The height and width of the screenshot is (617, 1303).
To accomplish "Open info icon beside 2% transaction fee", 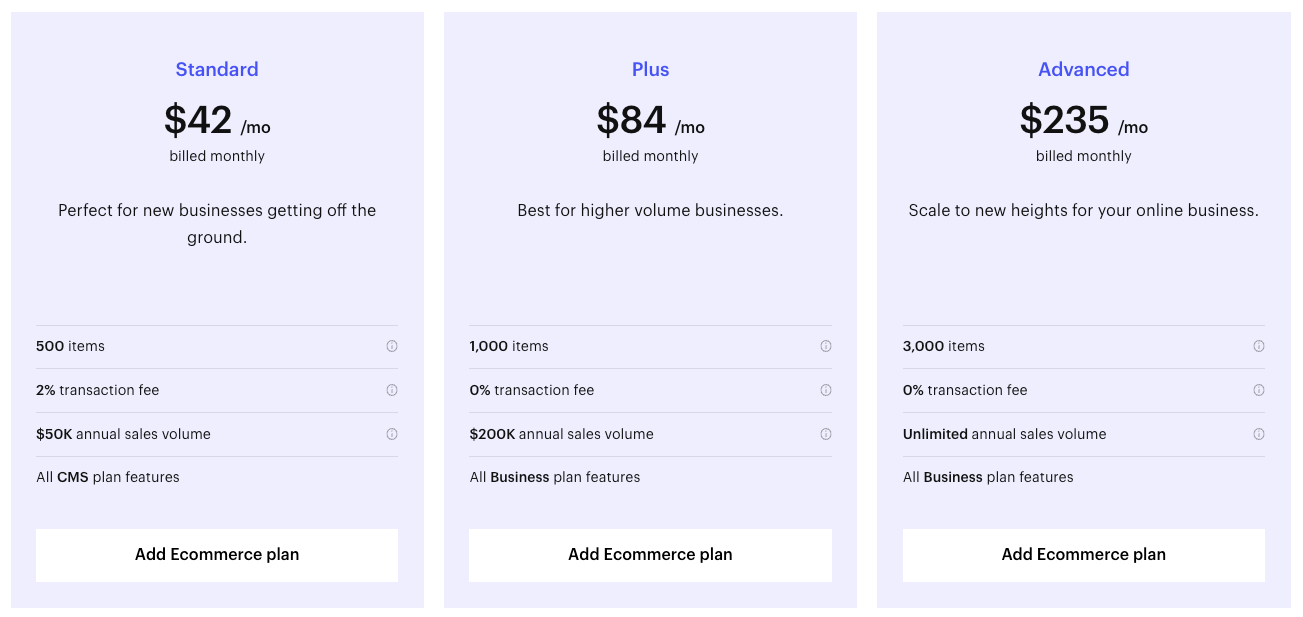I will point(392,390).
